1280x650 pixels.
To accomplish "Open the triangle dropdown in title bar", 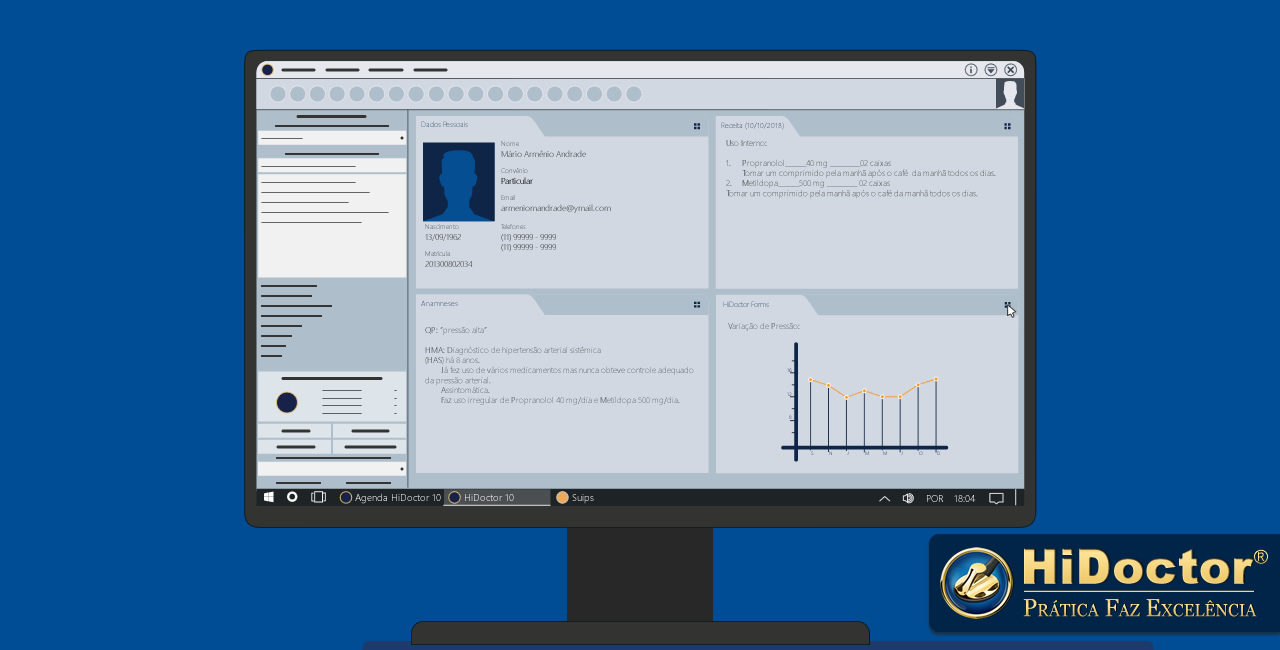I will (990, 70).
